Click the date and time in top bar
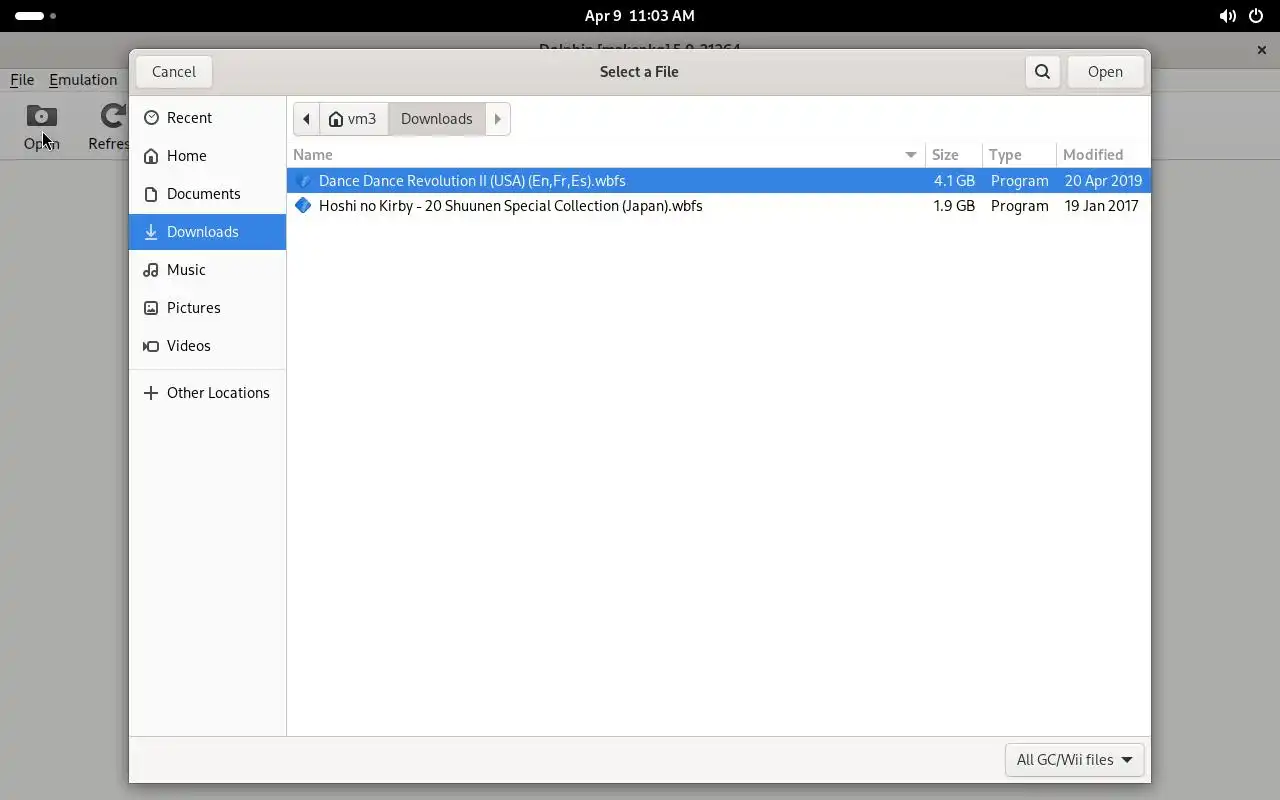This screenshot has height=800, width=1280. [x=640, y=16]
